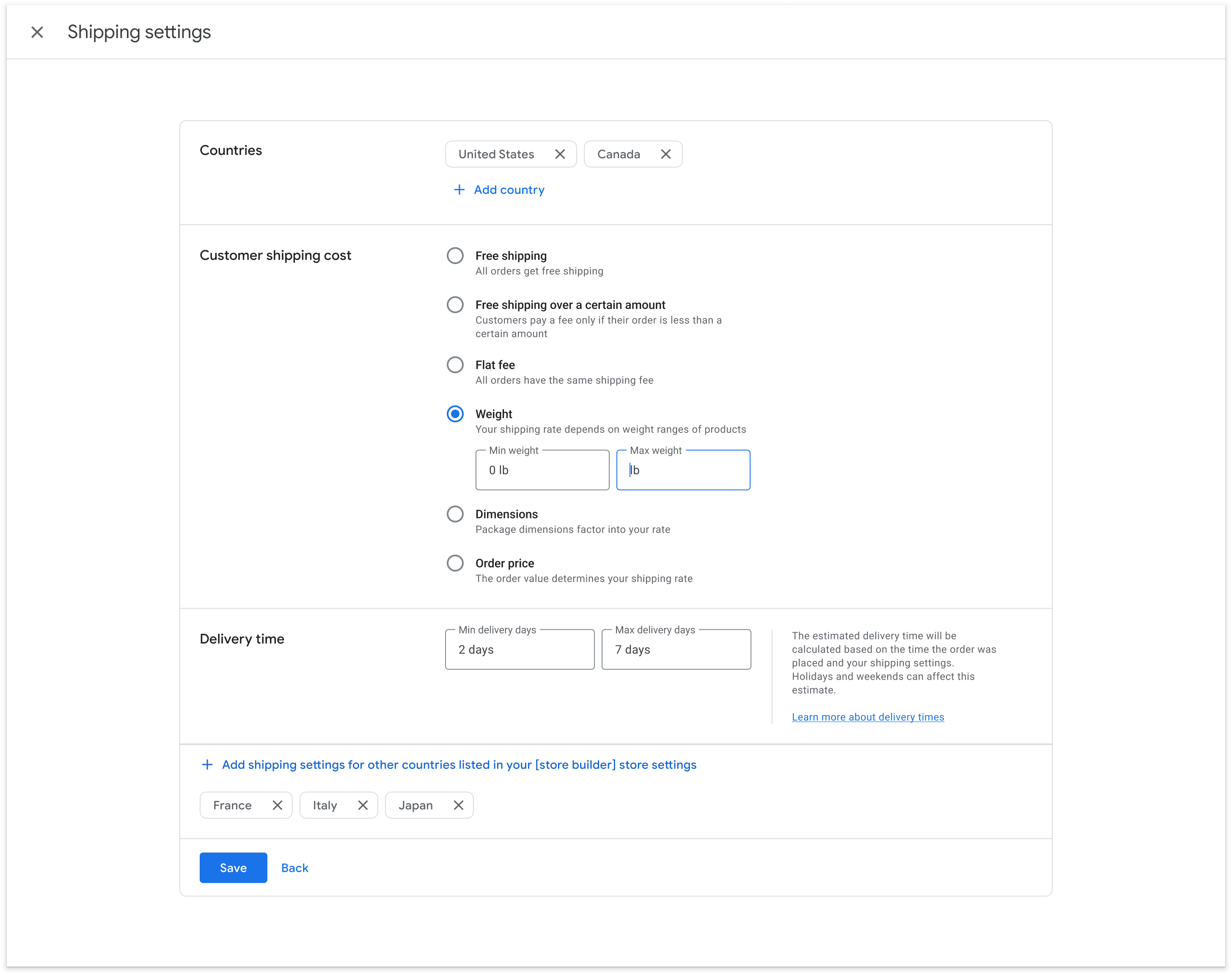The width and height of the screenshot is (1232, 975).
Task: Open Learn more about delivery times
Action: tap(867, 716)
